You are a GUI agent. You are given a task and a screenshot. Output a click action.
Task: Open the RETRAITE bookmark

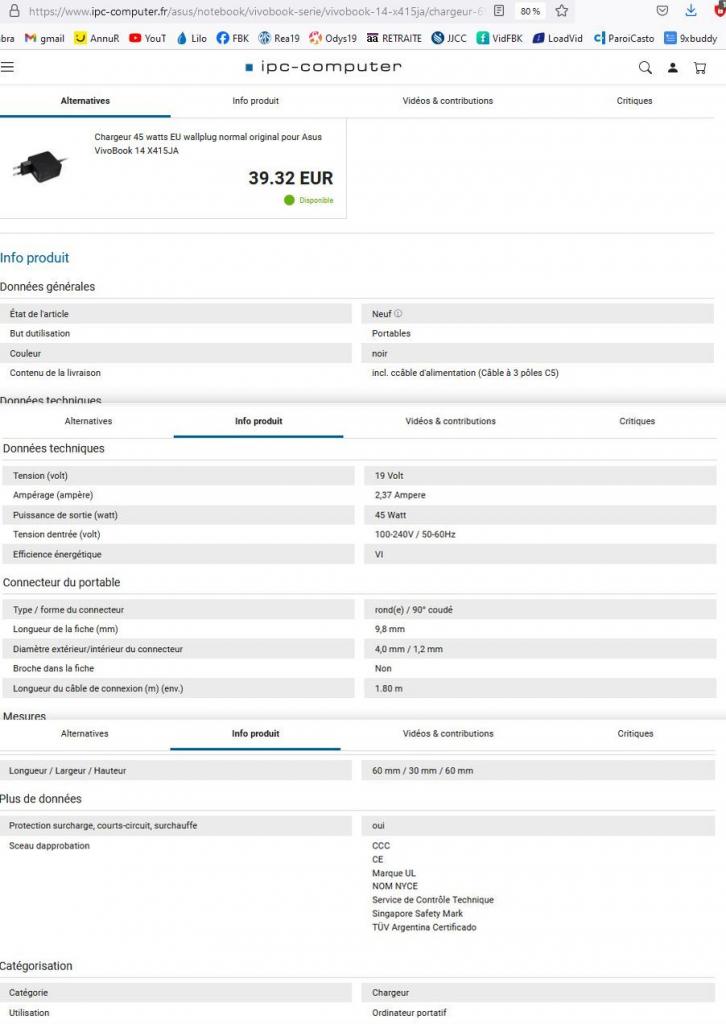tap(394, 39)
